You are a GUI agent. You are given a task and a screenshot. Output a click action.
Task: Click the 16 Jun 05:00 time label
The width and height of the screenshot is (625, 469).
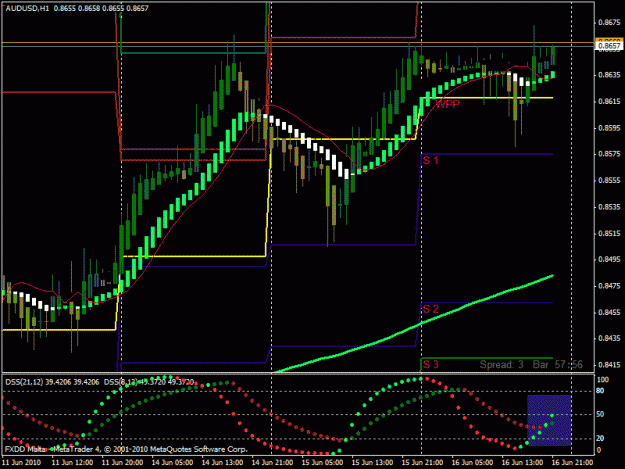[472, 463]
